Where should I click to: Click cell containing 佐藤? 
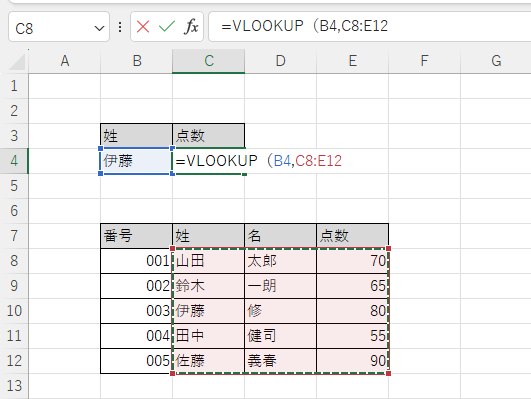pyautogui.click(x=209, y=361)
